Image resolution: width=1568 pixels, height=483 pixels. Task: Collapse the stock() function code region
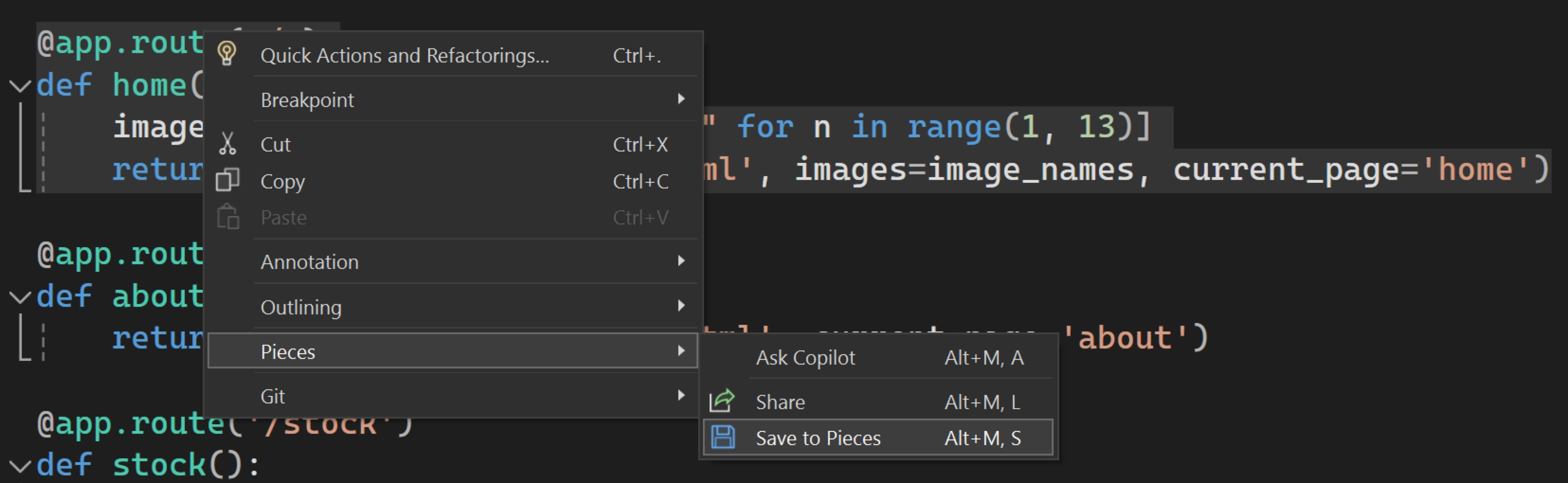pyautogui.click(x=20, y=465)
